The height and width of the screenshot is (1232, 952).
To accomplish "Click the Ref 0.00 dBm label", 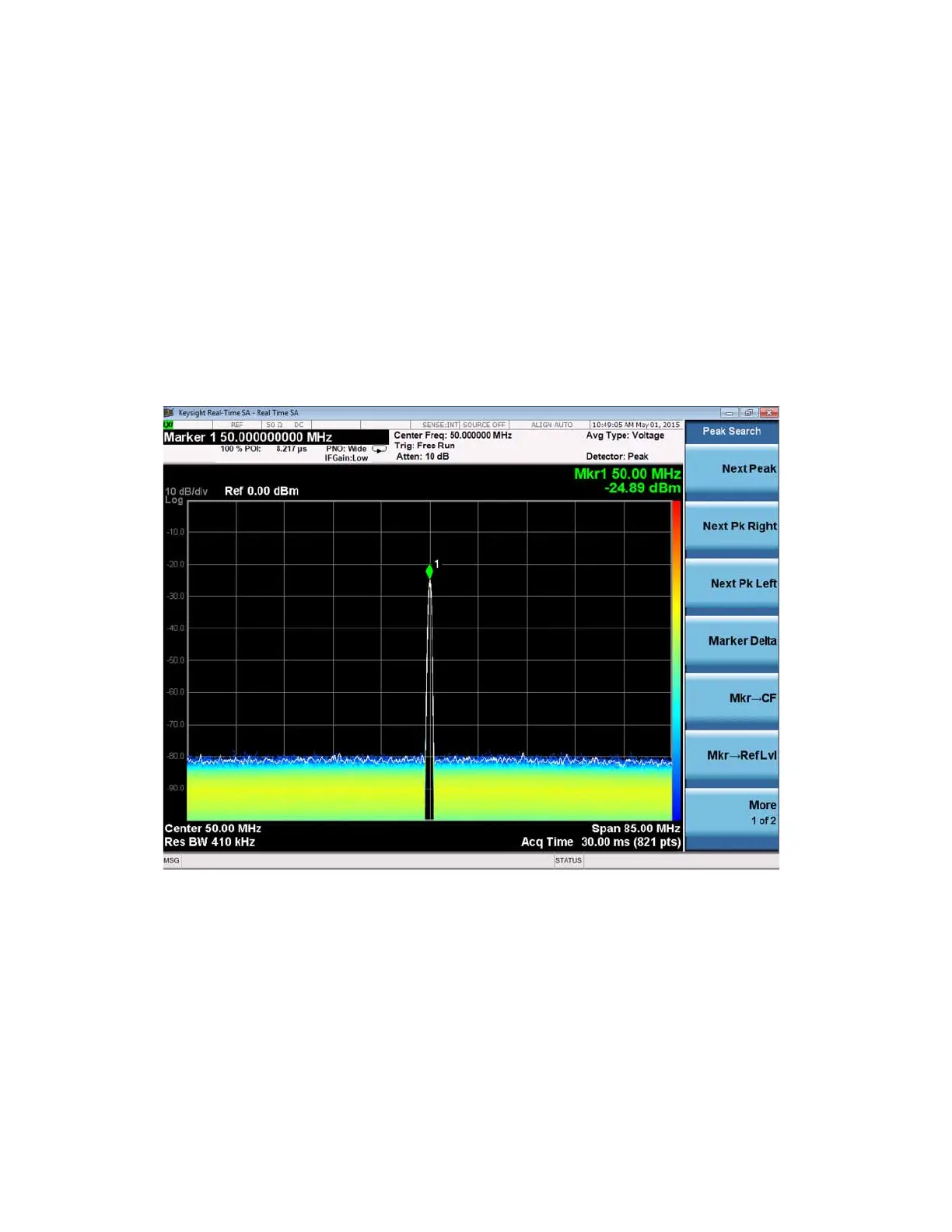I will pos(261,491).
